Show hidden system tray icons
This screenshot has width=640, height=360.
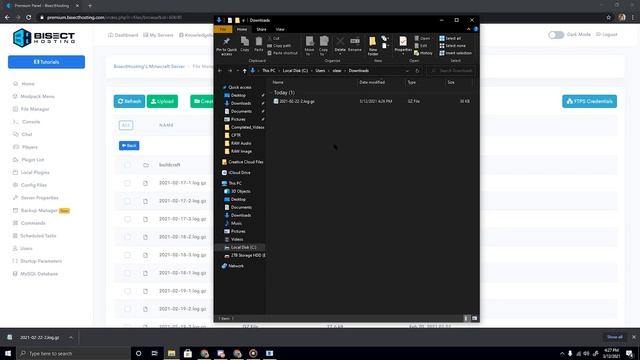[x=562, y=353]
